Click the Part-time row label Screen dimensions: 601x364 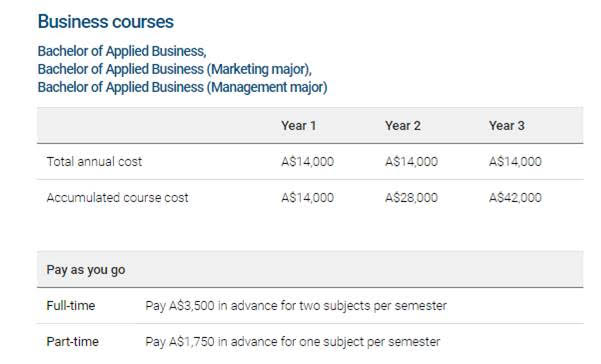(72, 341)
